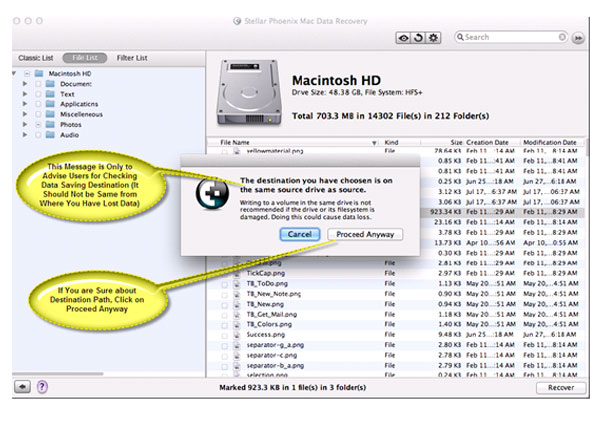Switch to the Classic List tab
Viewport: 590px width, 421px height.
(x=36, y=58)
